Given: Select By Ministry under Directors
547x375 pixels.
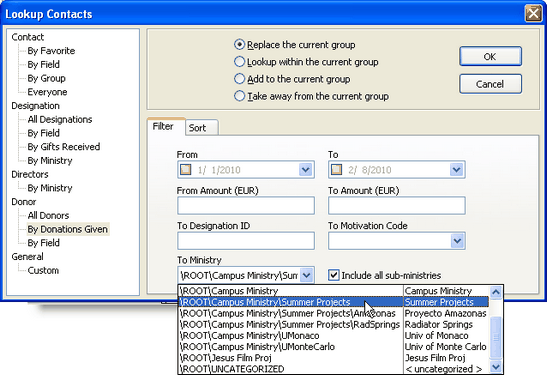Looking at the screenshot, I should click(50, 188).
